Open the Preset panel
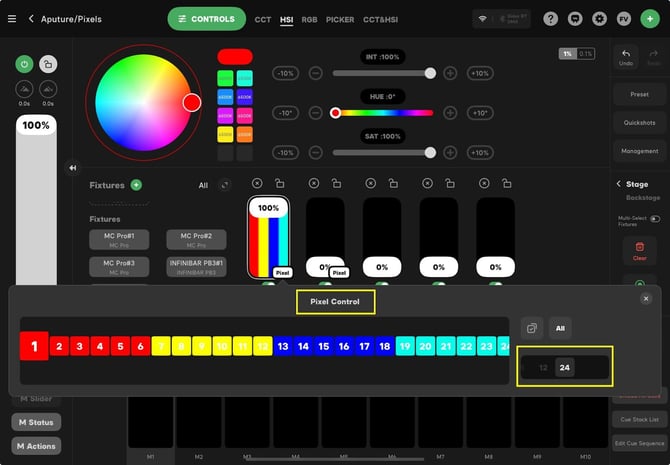This screenshot has height=465, width=670. point(640,94)
